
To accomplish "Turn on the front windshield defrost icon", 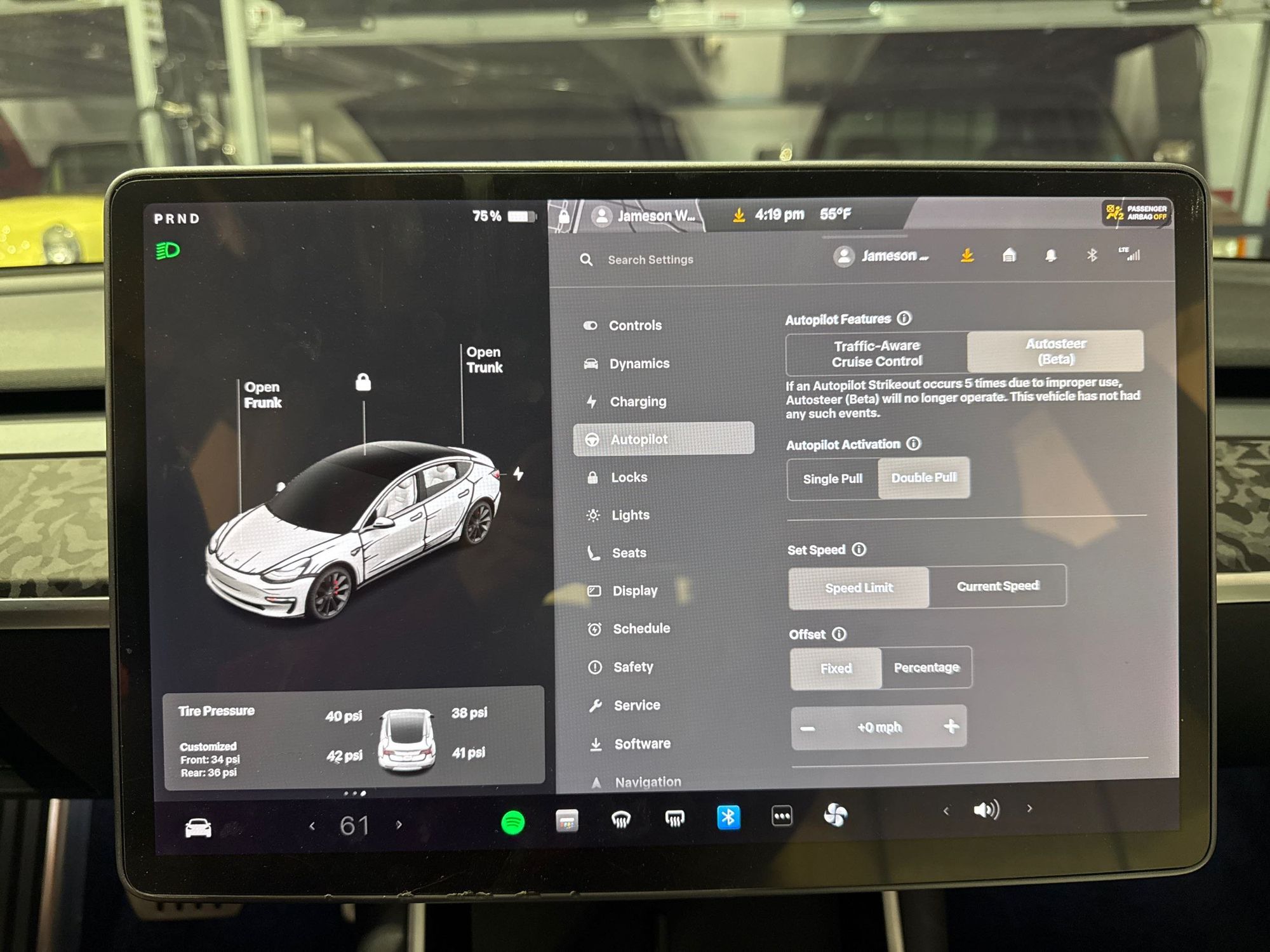I will 620,820.
